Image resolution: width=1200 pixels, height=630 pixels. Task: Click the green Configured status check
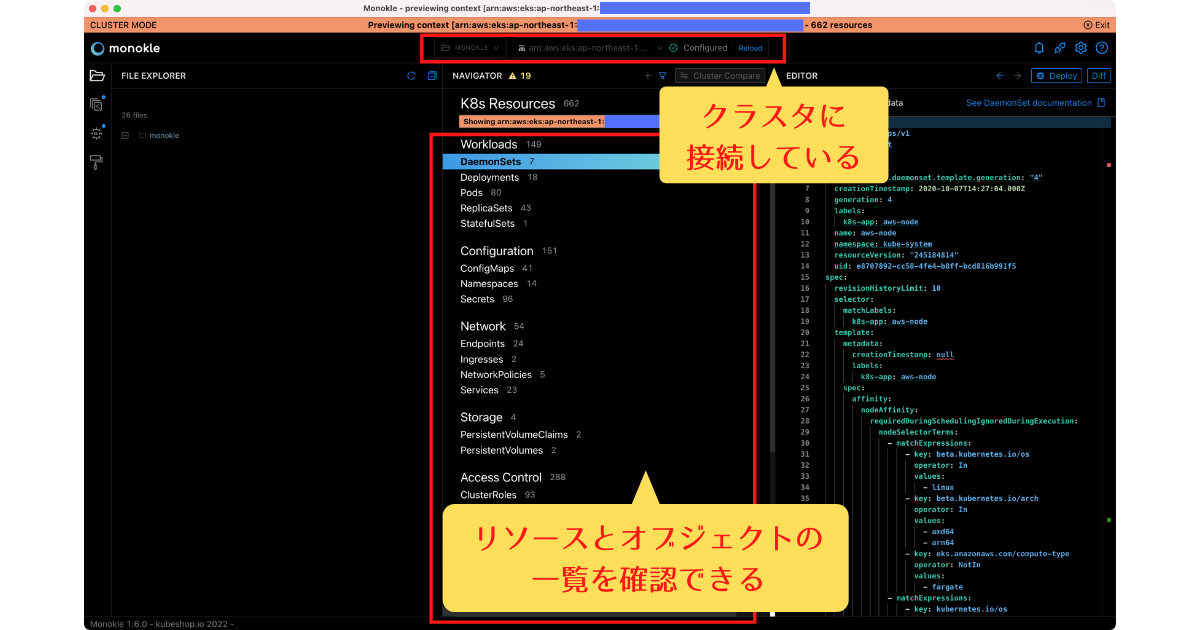(x=674, y=48)
